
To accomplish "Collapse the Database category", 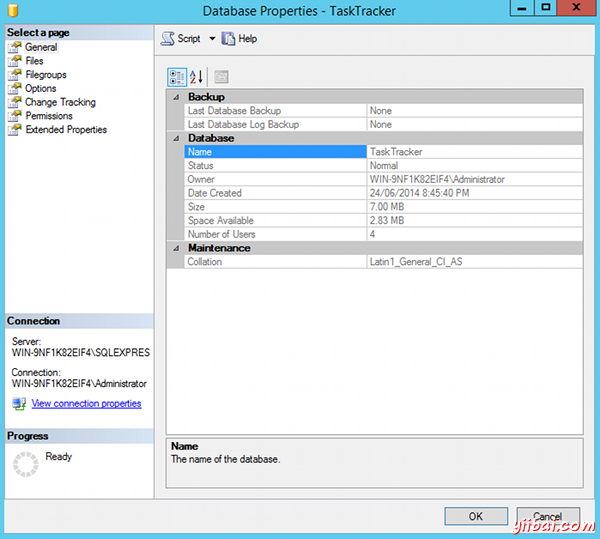I will pos(176,138).
